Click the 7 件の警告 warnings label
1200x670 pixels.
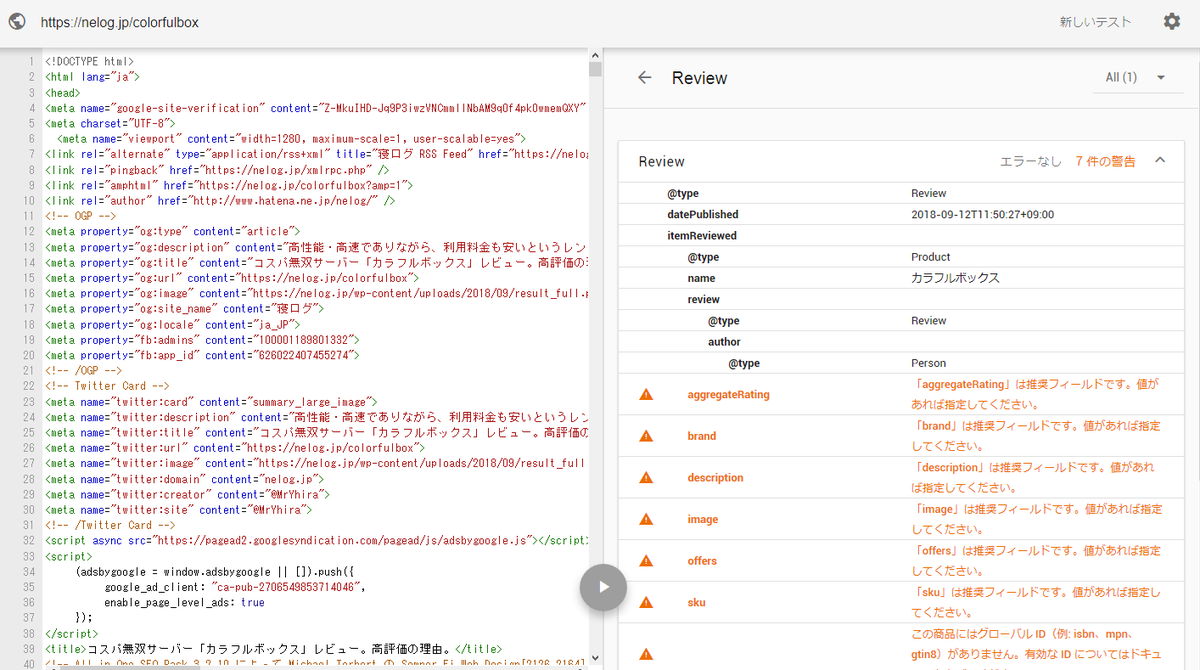click(1105, 161)
